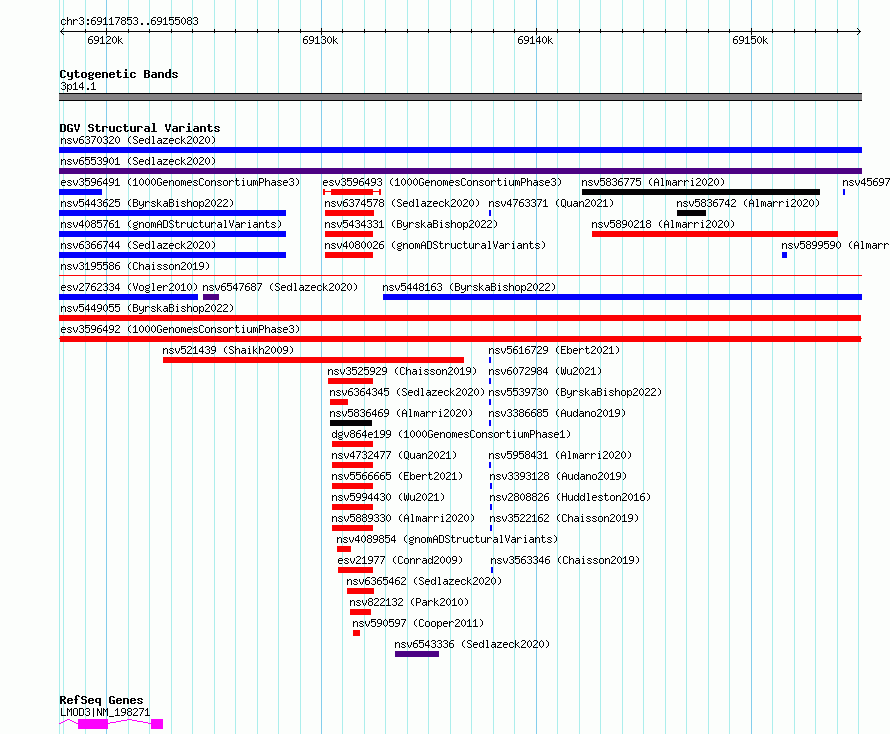Click the 69140k ruler position label

pyautogui.click(x=535, y=40)
